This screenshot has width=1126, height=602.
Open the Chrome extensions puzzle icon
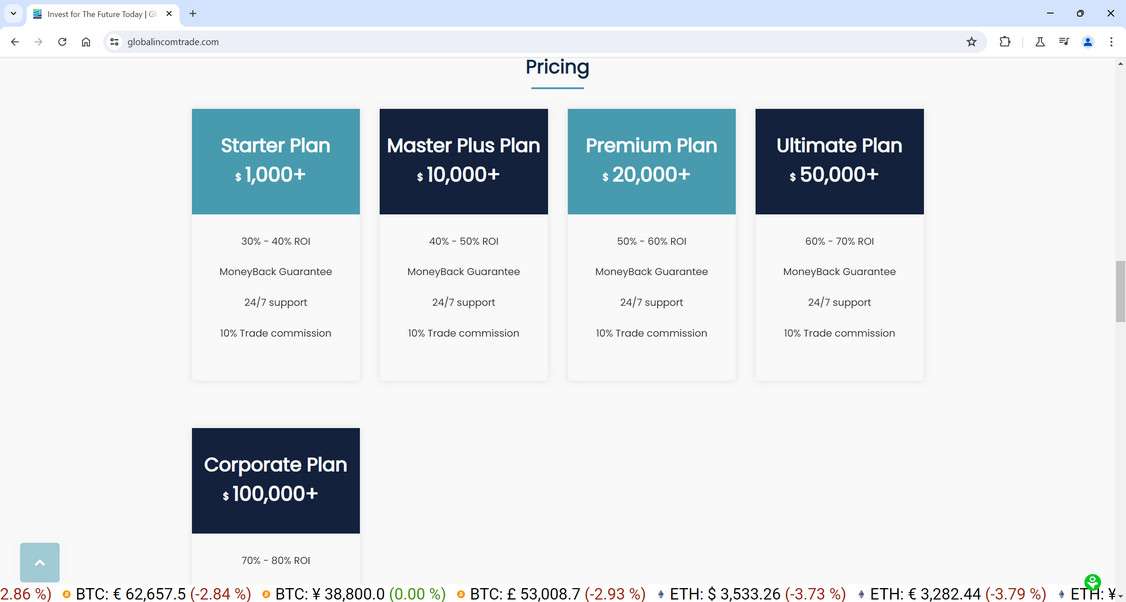(1004, 42)
